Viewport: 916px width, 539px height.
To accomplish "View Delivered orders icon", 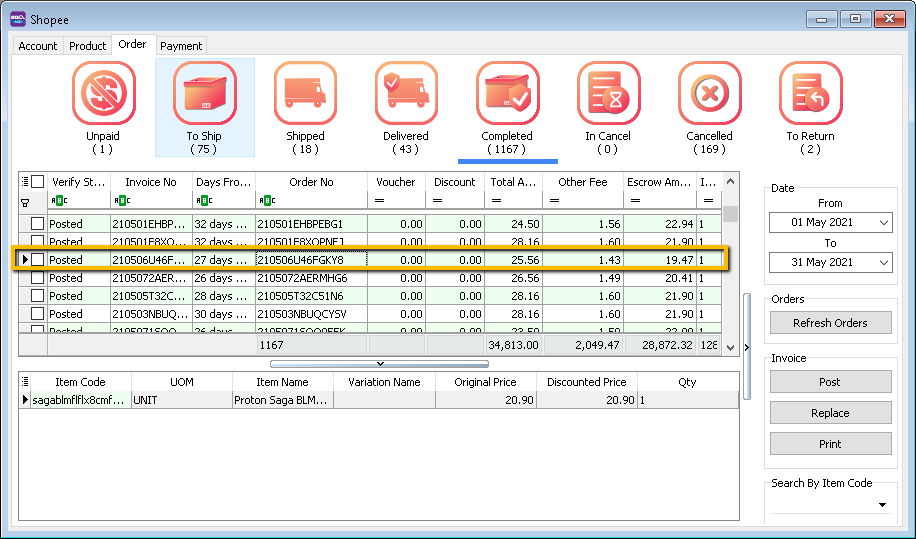I will [x=406, y=94].
